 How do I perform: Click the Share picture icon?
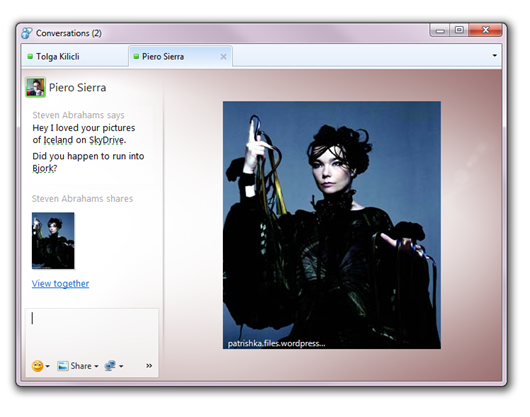point(63,366)
